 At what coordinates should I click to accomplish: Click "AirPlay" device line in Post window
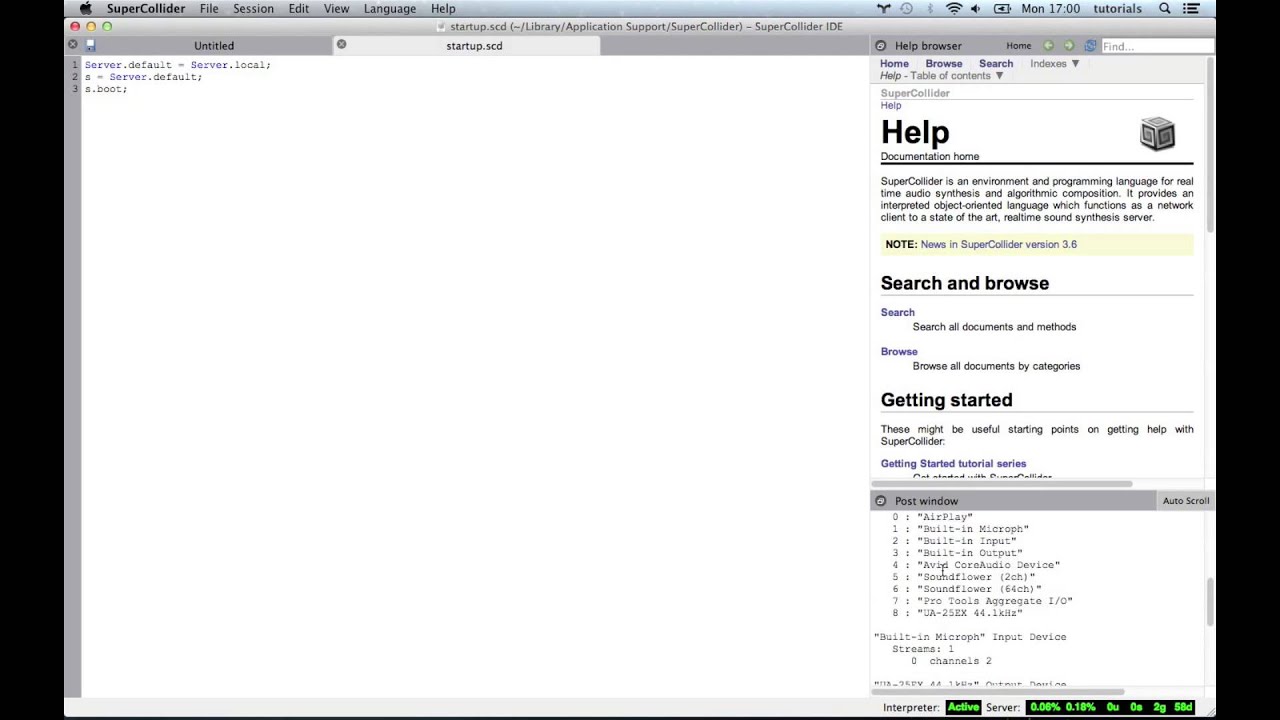pos(945,517)
